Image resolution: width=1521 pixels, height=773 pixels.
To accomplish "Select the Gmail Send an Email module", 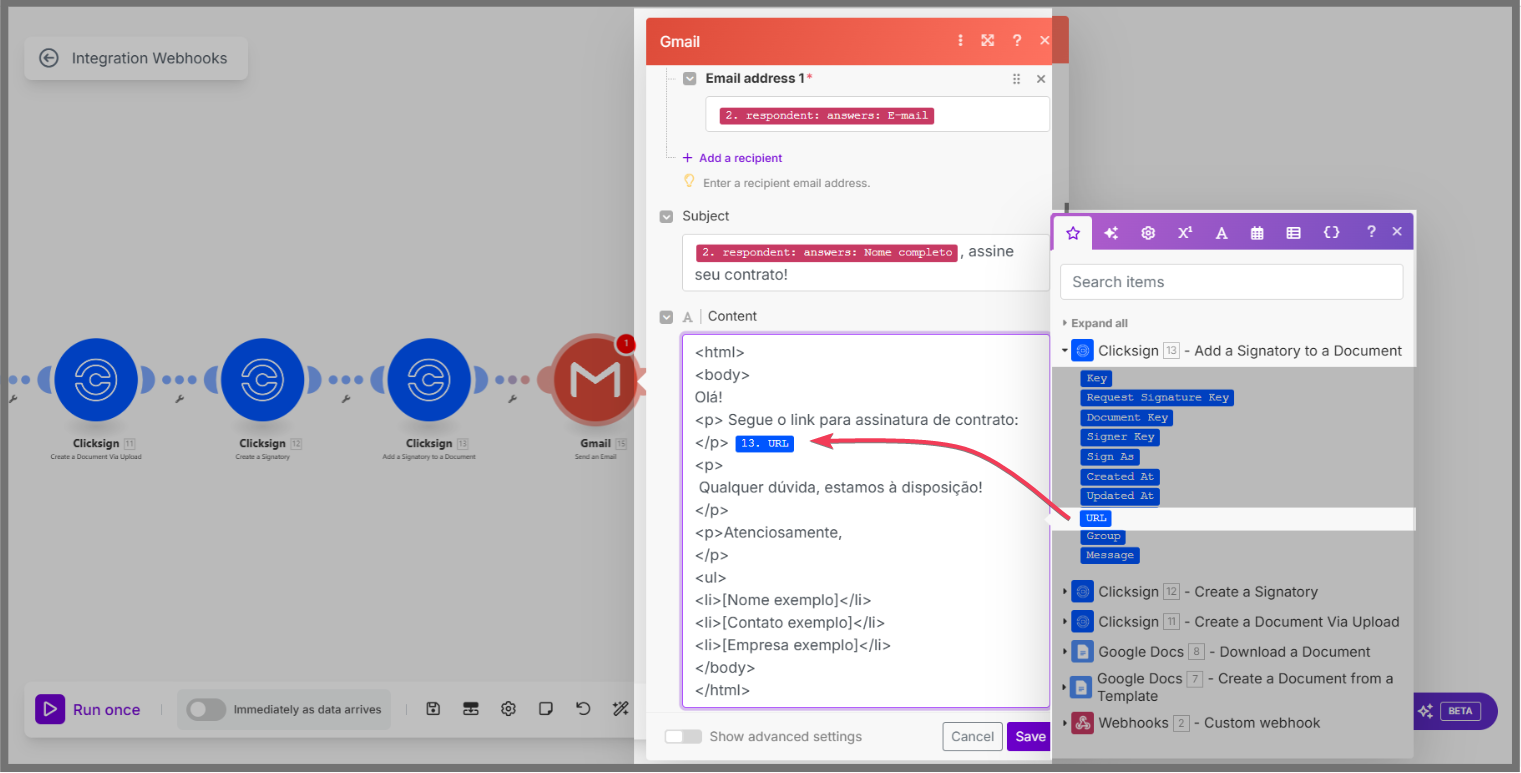I will 594,380.
